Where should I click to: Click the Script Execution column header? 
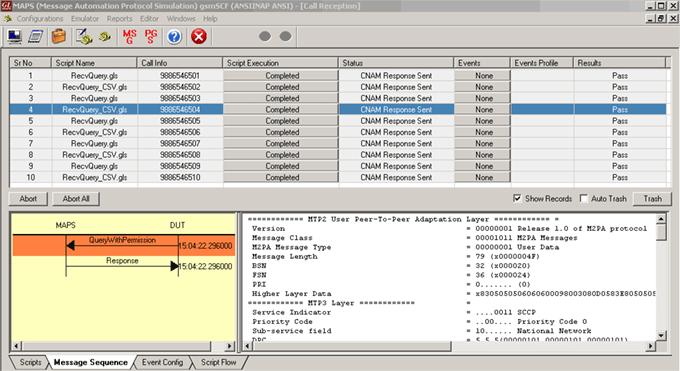(280, 63)
